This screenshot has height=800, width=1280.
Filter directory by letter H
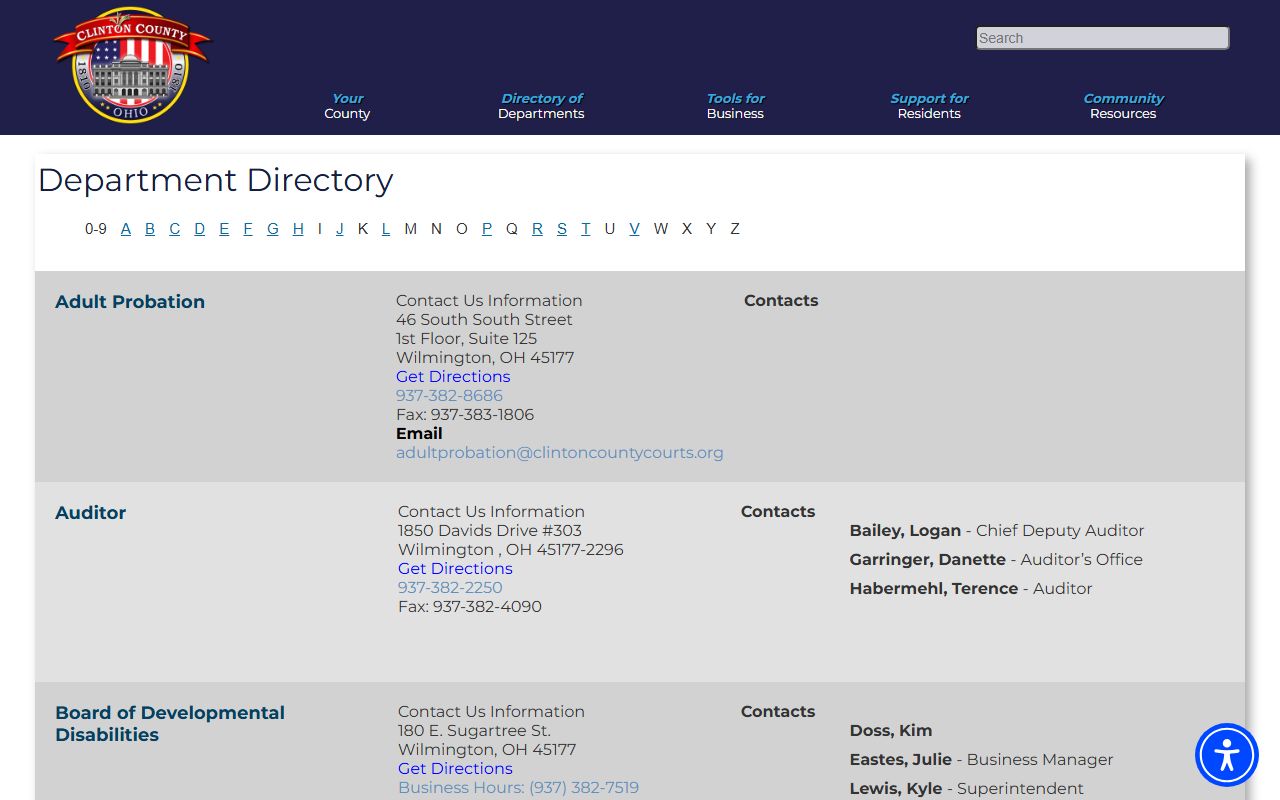pos(298,229)
